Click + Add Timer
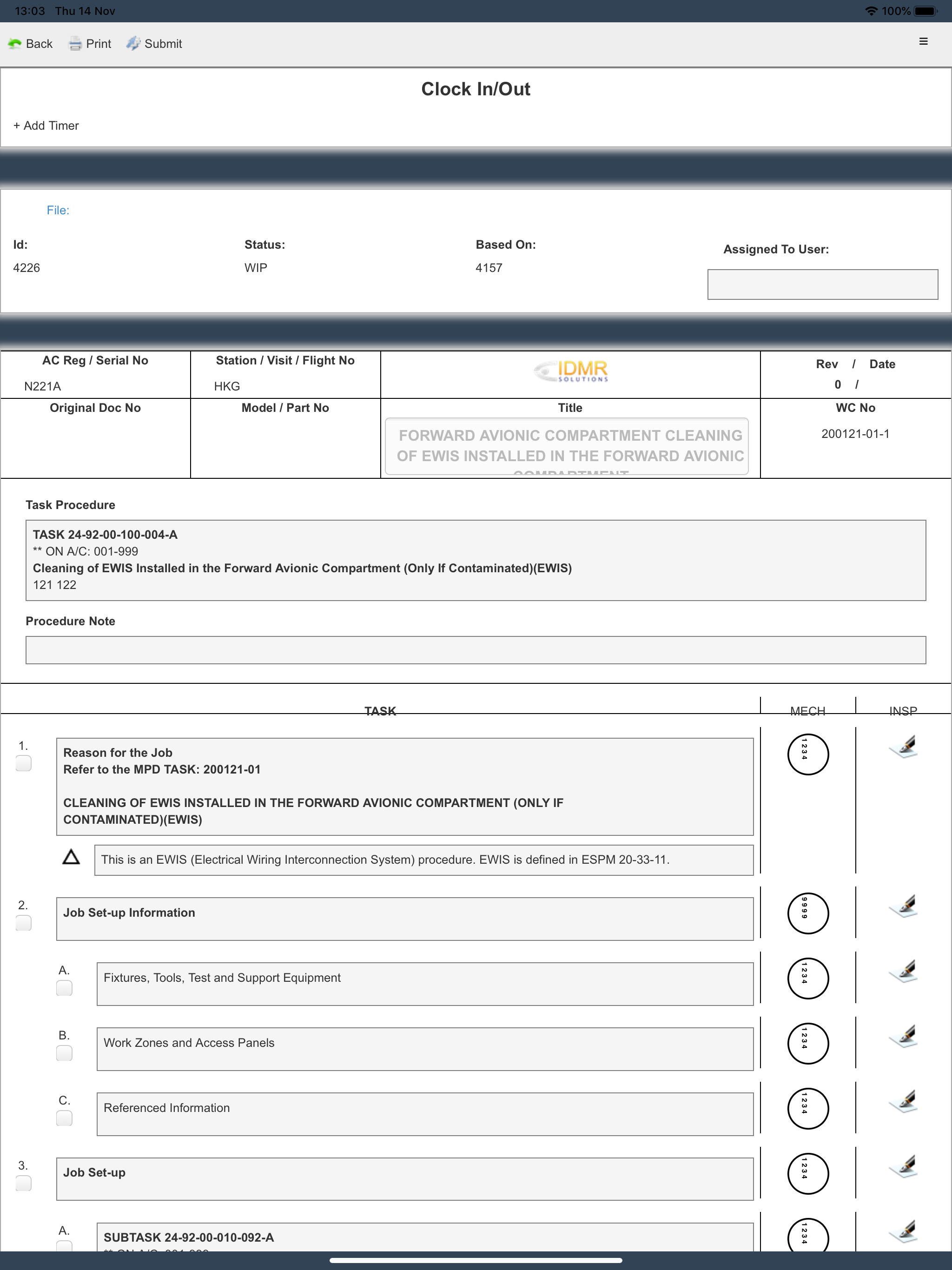Viewport: 952px width, 1270px height. coord(46,125)
